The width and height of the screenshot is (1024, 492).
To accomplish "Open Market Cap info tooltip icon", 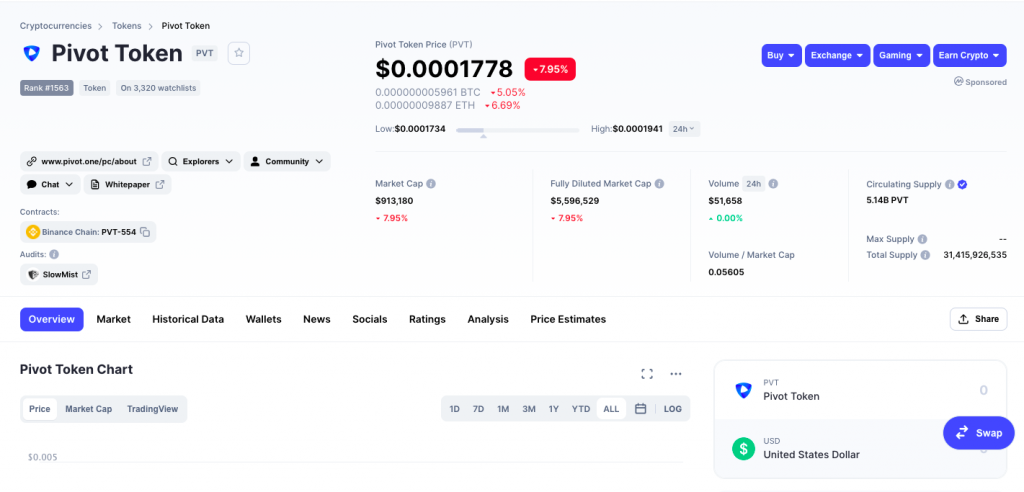I will (x=431, y=184).
